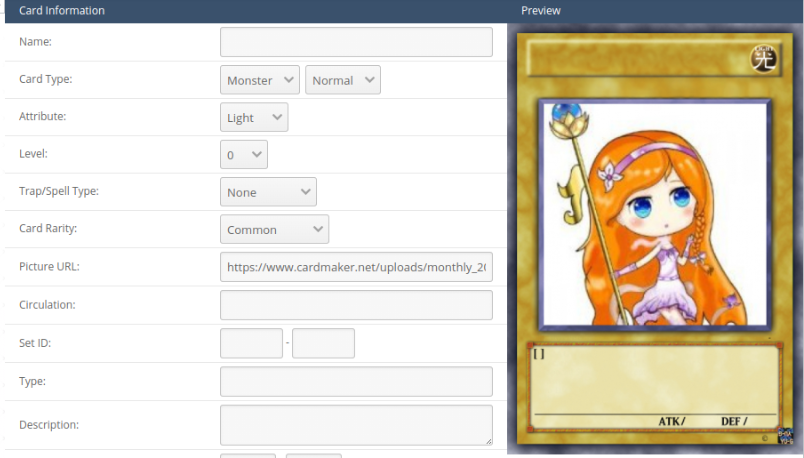Open the Monster card type dropdown
Image resolution: width=804 pixels, height=458 pixels.
click(260, 80)
